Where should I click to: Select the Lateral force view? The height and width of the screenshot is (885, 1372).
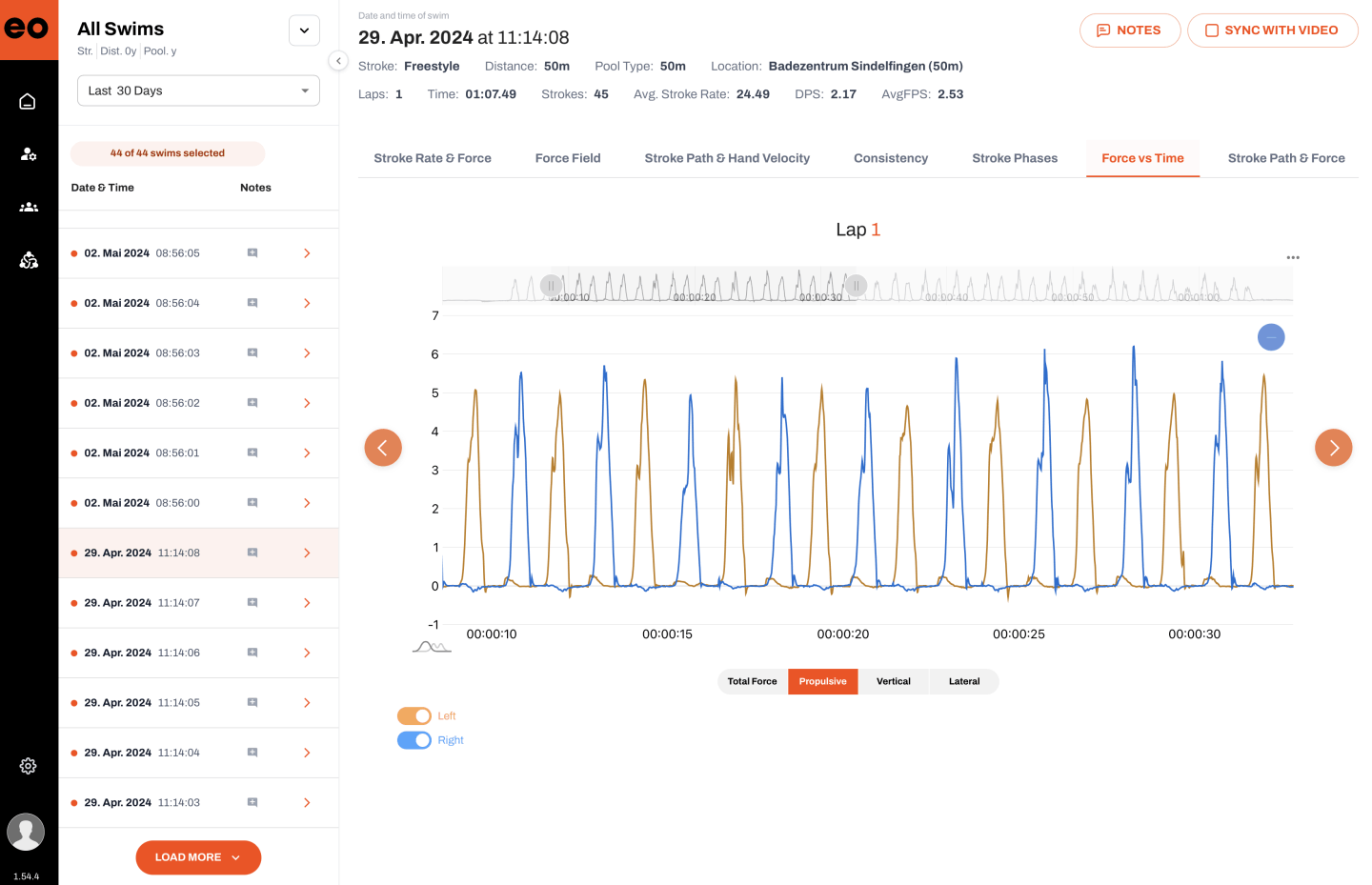coord(964,681)
